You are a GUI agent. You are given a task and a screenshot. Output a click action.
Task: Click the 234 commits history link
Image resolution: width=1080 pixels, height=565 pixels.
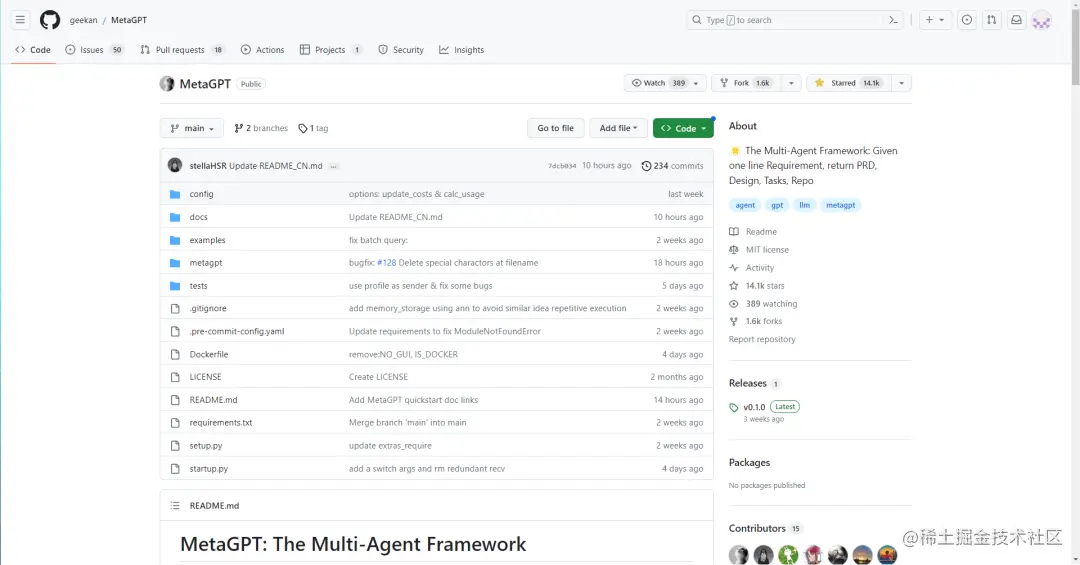pyautogui.click(x=672, y=166)
